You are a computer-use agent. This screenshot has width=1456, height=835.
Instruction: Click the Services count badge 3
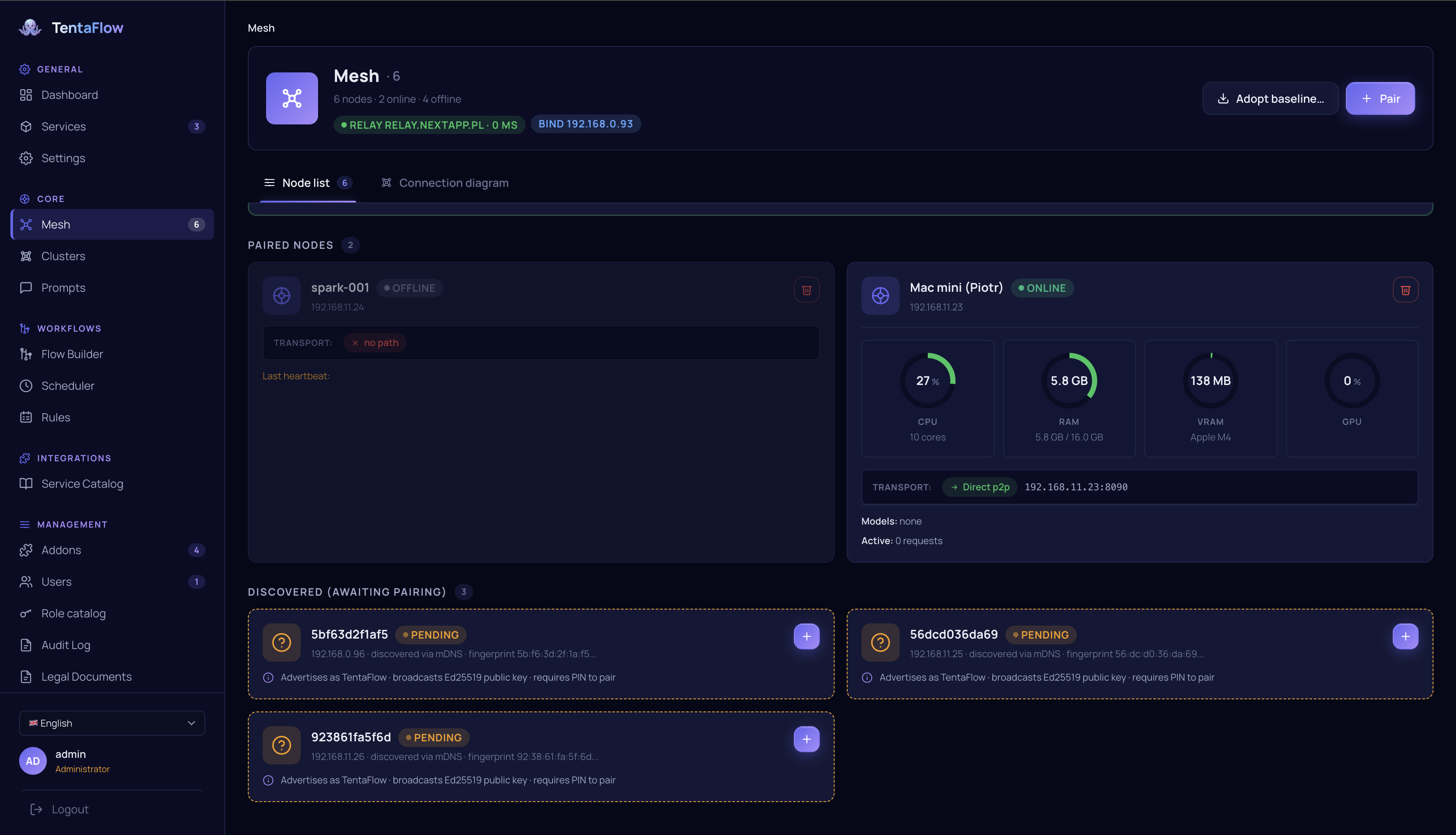pyautogui.click(x=197, y=126)
